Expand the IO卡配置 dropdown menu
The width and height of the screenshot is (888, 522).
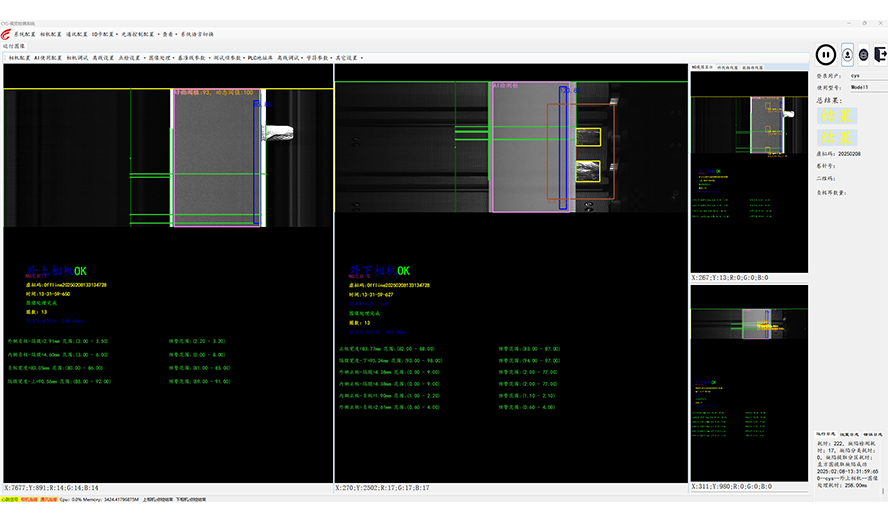(x=105, y=33)
